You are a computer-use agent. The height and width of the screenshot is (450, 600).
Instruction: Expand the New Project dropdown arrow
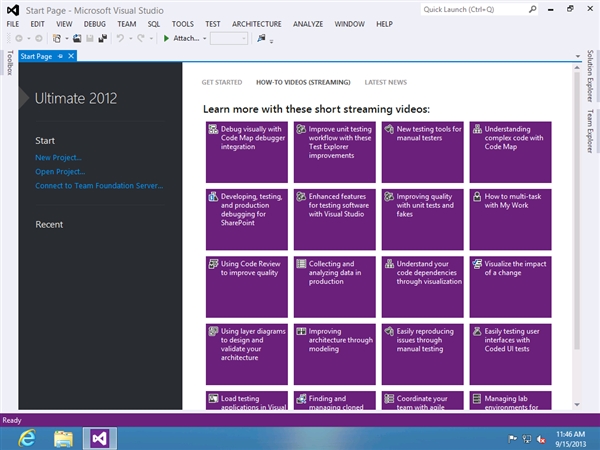click(67, 38)
